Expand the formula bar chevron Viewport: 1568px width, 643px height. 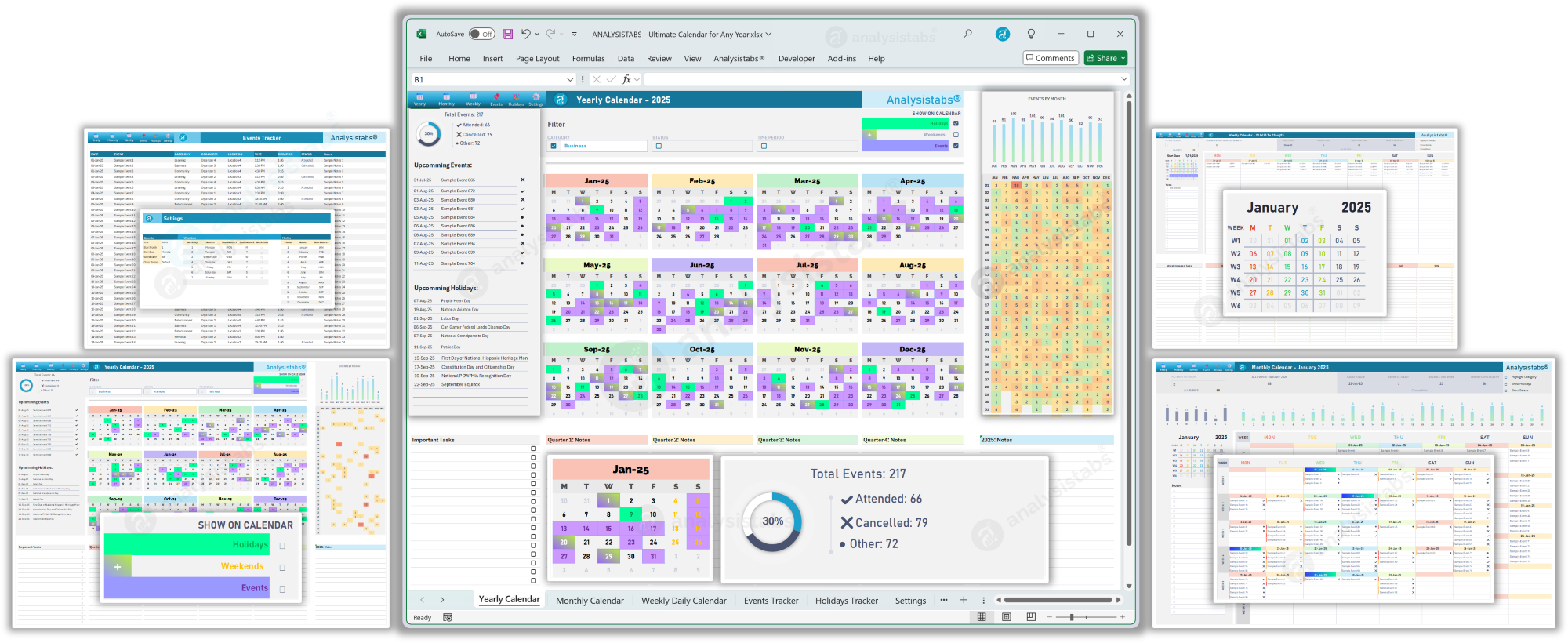tap(1124, 79)
